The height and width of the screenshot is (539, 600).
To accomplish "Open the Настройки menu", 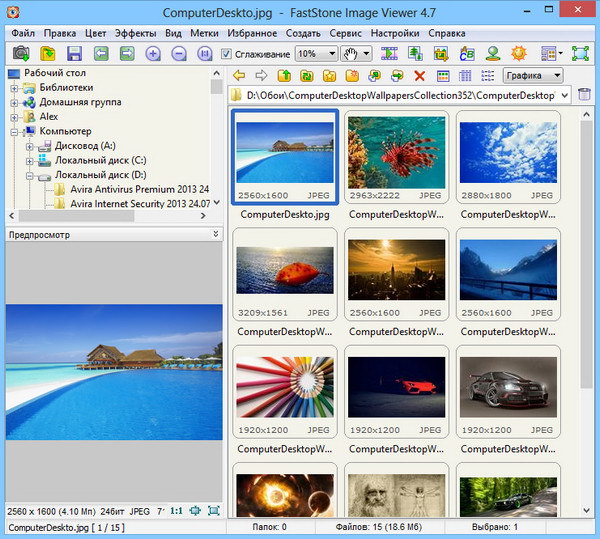I will [x=394, y=33].
